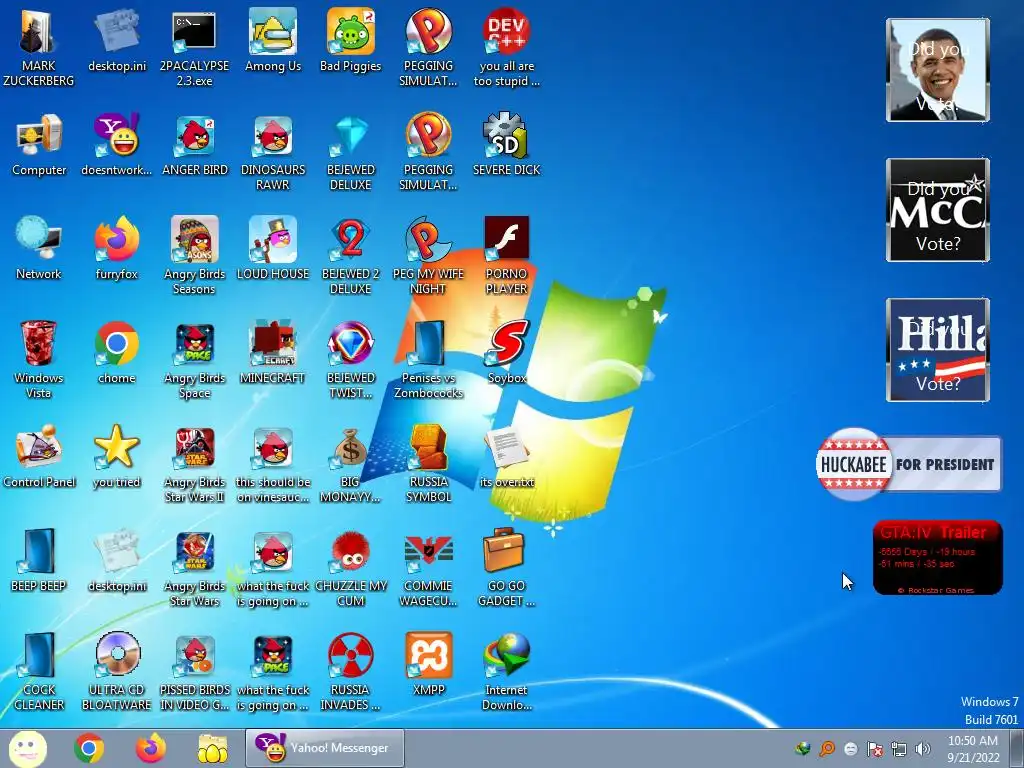1024x768 pixels.
Task: Launch Internet Download Manager shortcut
Action: [x=506, y=671]
